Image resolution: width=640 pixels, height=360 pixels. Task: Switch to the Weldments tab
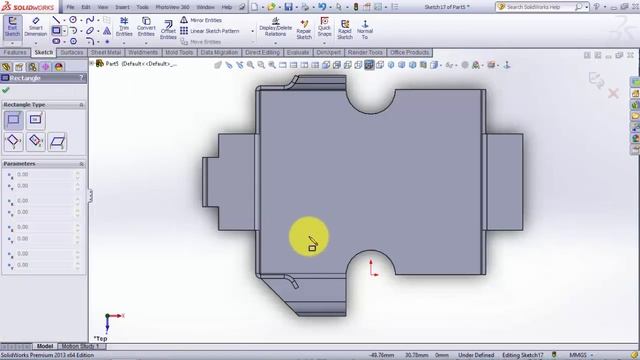click(143, 52)
